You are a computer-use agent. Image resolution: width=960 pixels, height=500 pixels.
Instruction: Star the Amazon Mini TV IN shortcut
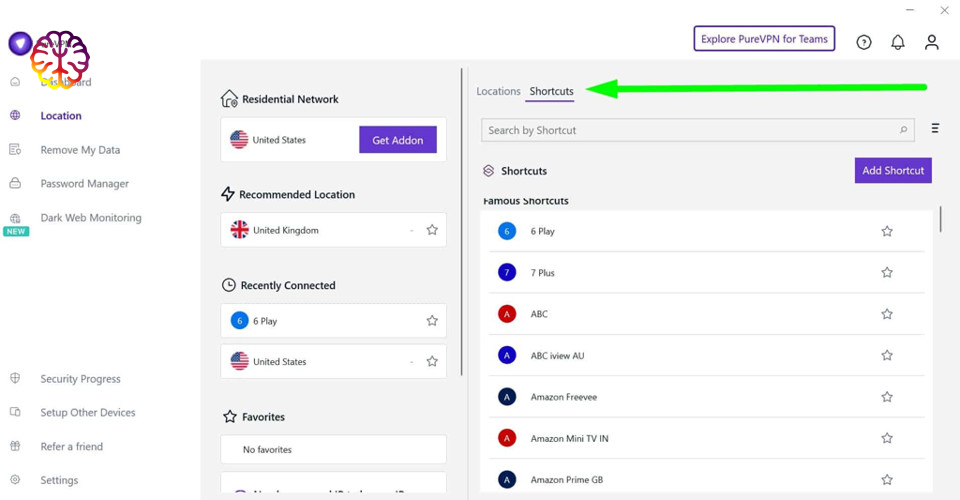point(887,438)
